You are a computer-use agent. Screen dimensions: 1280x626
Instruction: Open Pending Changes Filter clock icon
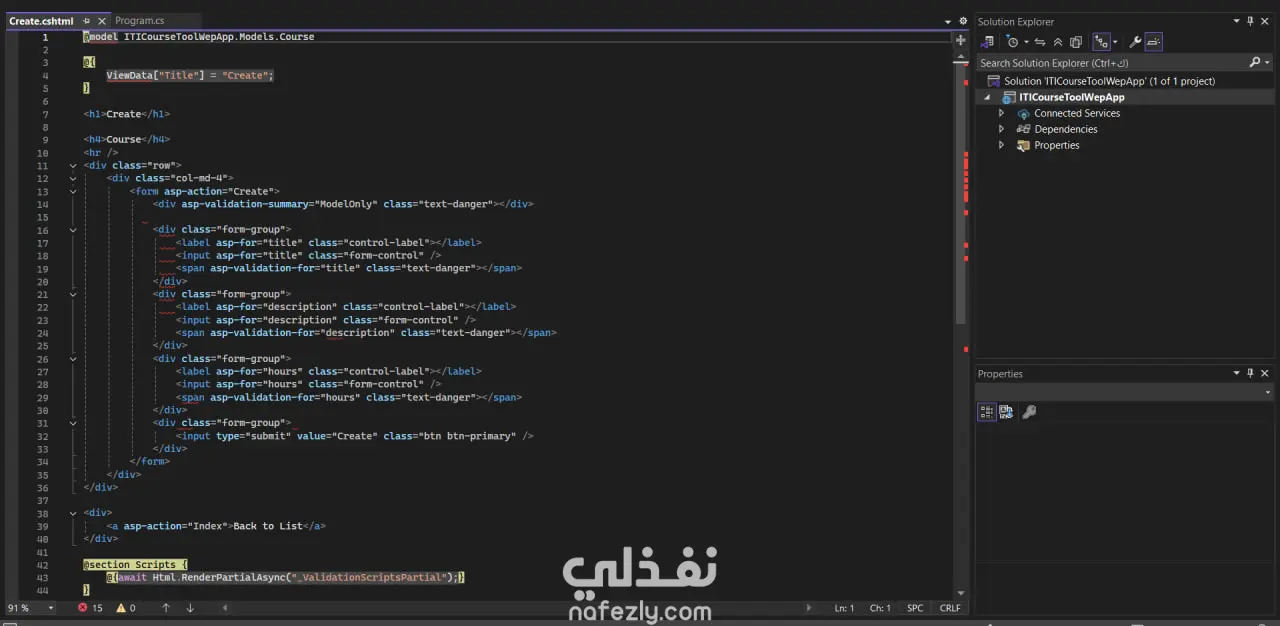tap(1012, 42)
